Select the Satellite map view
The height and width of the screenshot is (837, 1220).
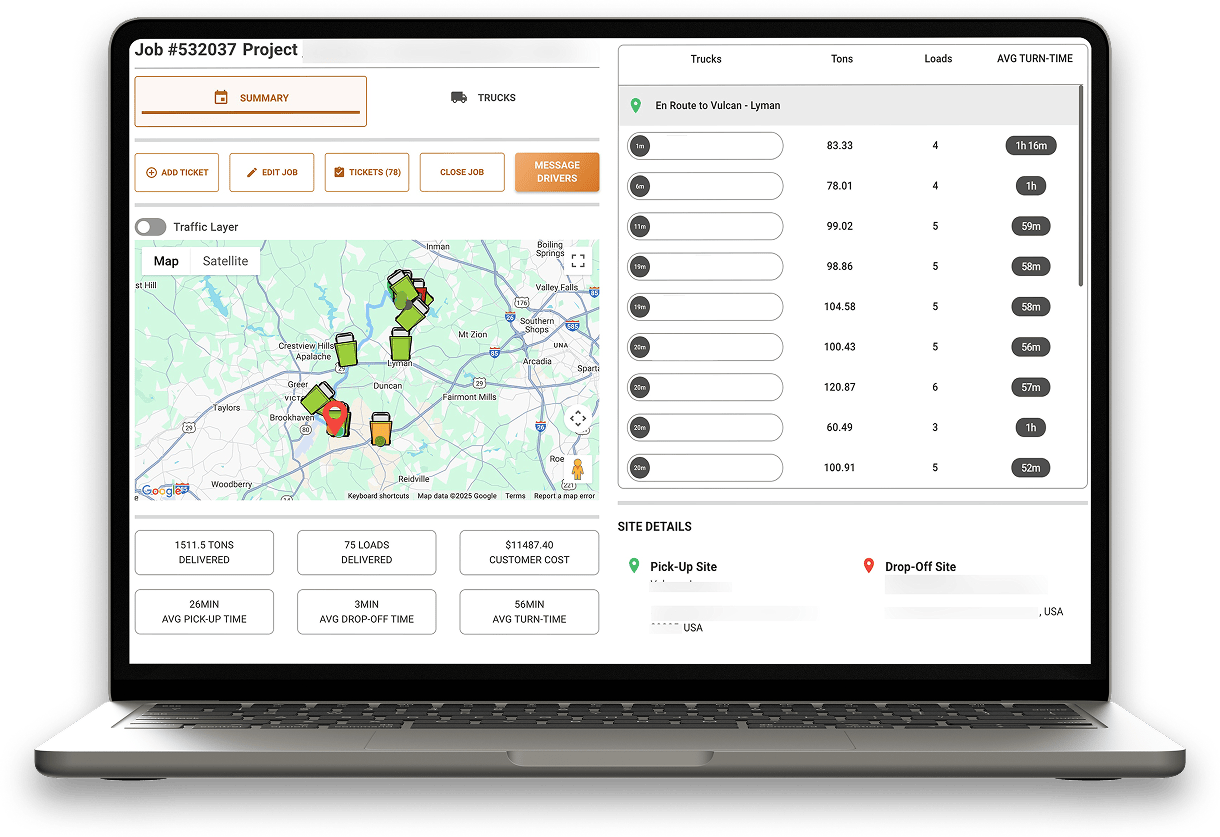click(x=224, y=260)
